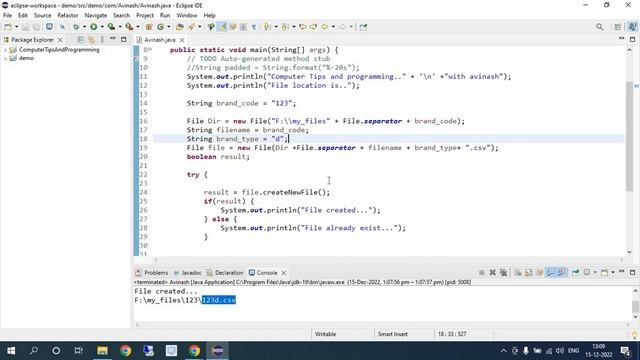Open the Refactor menu
This screenshot has width=640, height=360.
(x=68, y=16)
